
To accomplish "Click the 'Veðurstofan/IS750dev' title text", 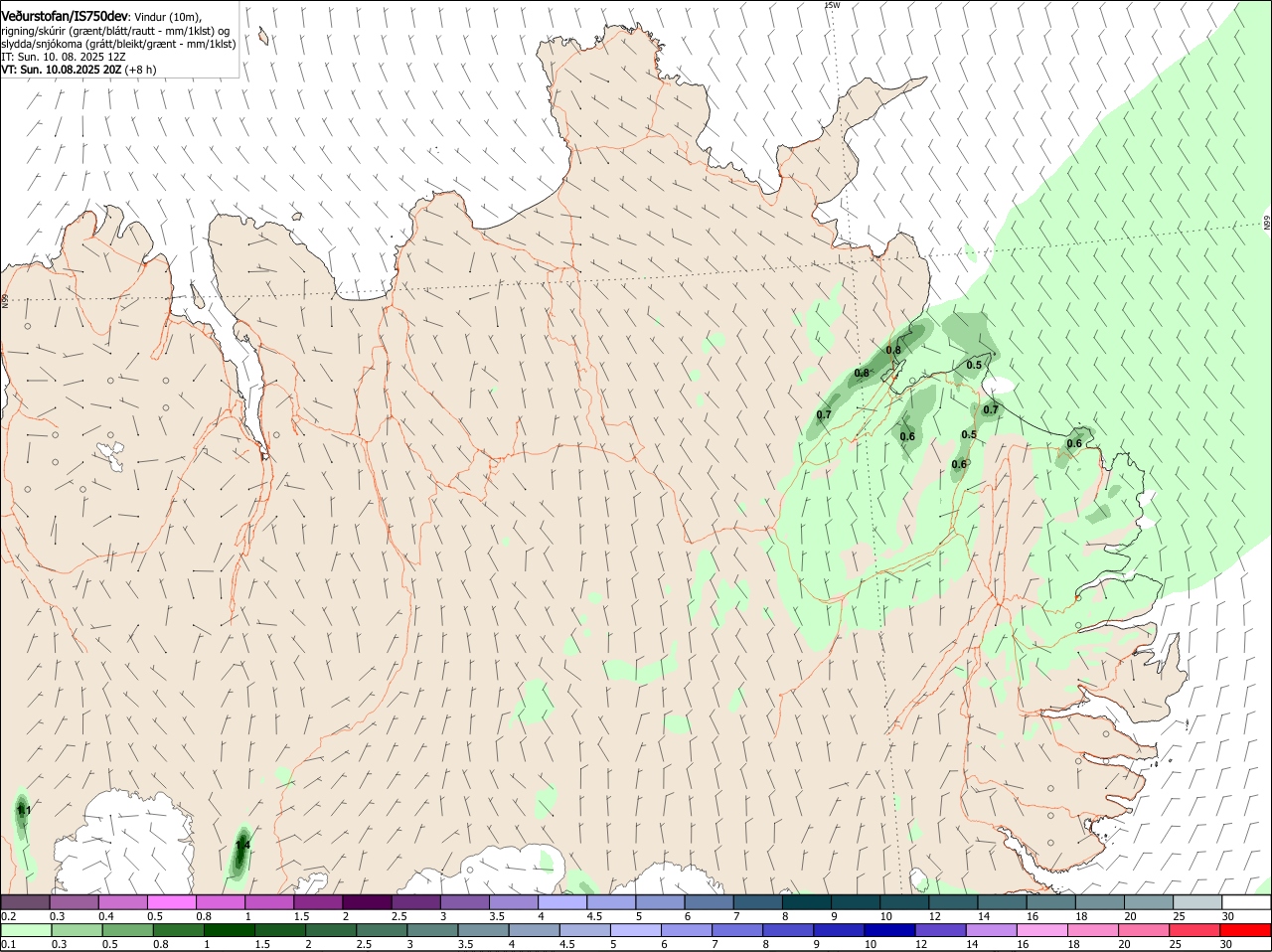I will [x=65, y=17].
